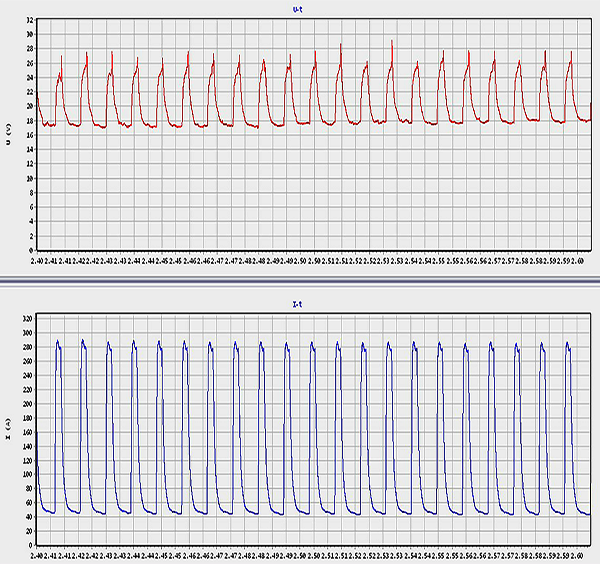Select the last blue current pulse peak
The height and width of the screenshot is (564, 600).
click(567, 342)
